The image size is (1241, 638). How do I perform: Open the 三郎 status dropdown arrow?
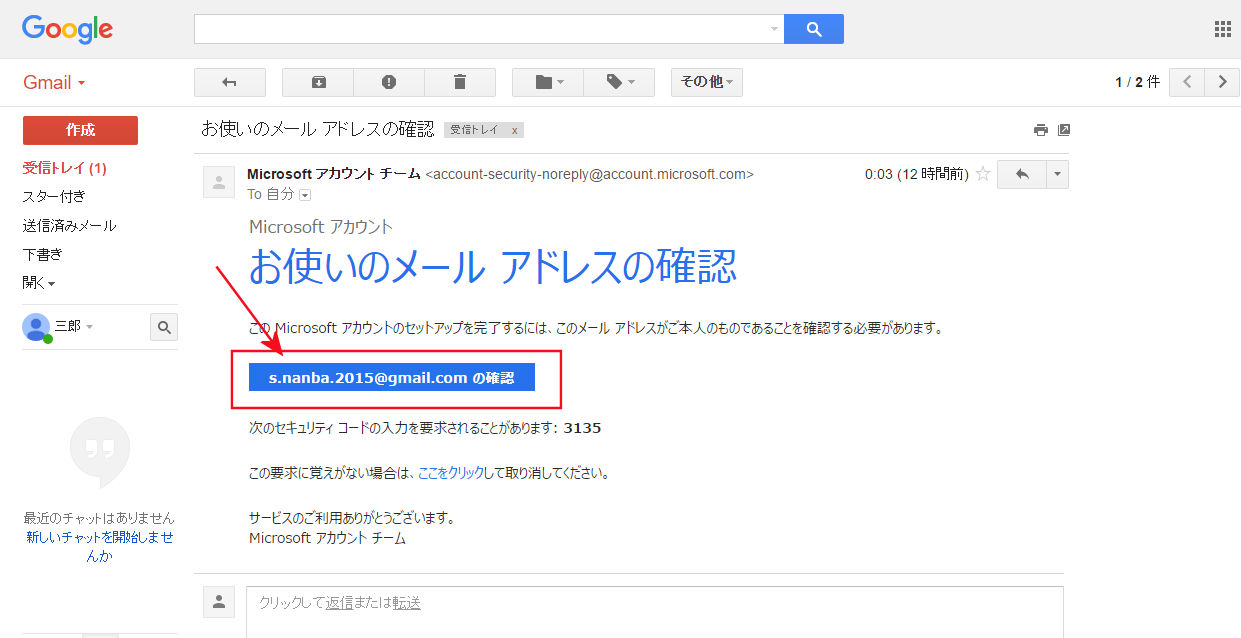[89, 327]
